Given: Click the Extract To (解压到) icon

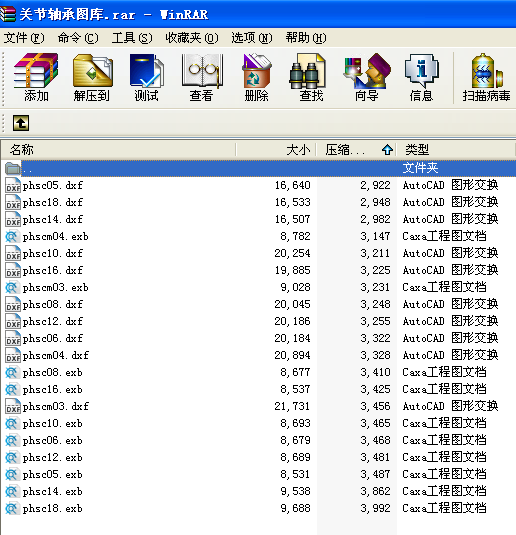Looking at the screenshot, I should [92, 71].
